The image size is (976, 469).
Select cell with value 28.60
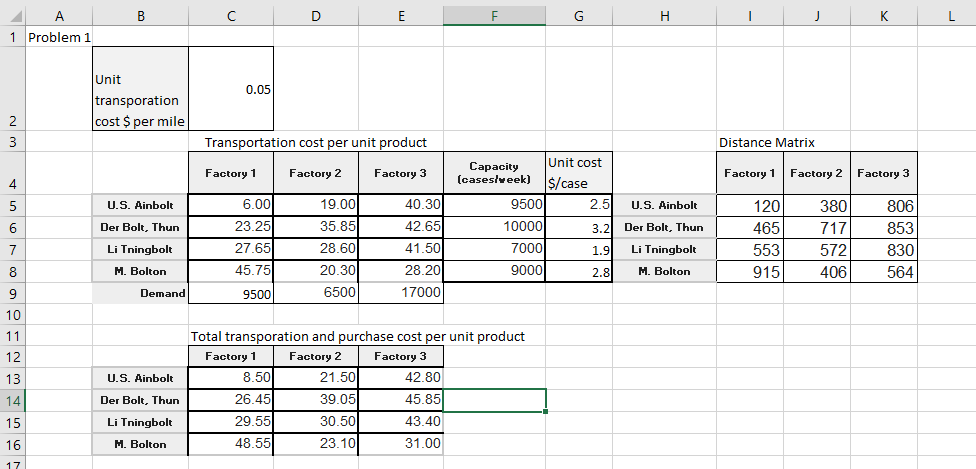click(x=316, y=249)
